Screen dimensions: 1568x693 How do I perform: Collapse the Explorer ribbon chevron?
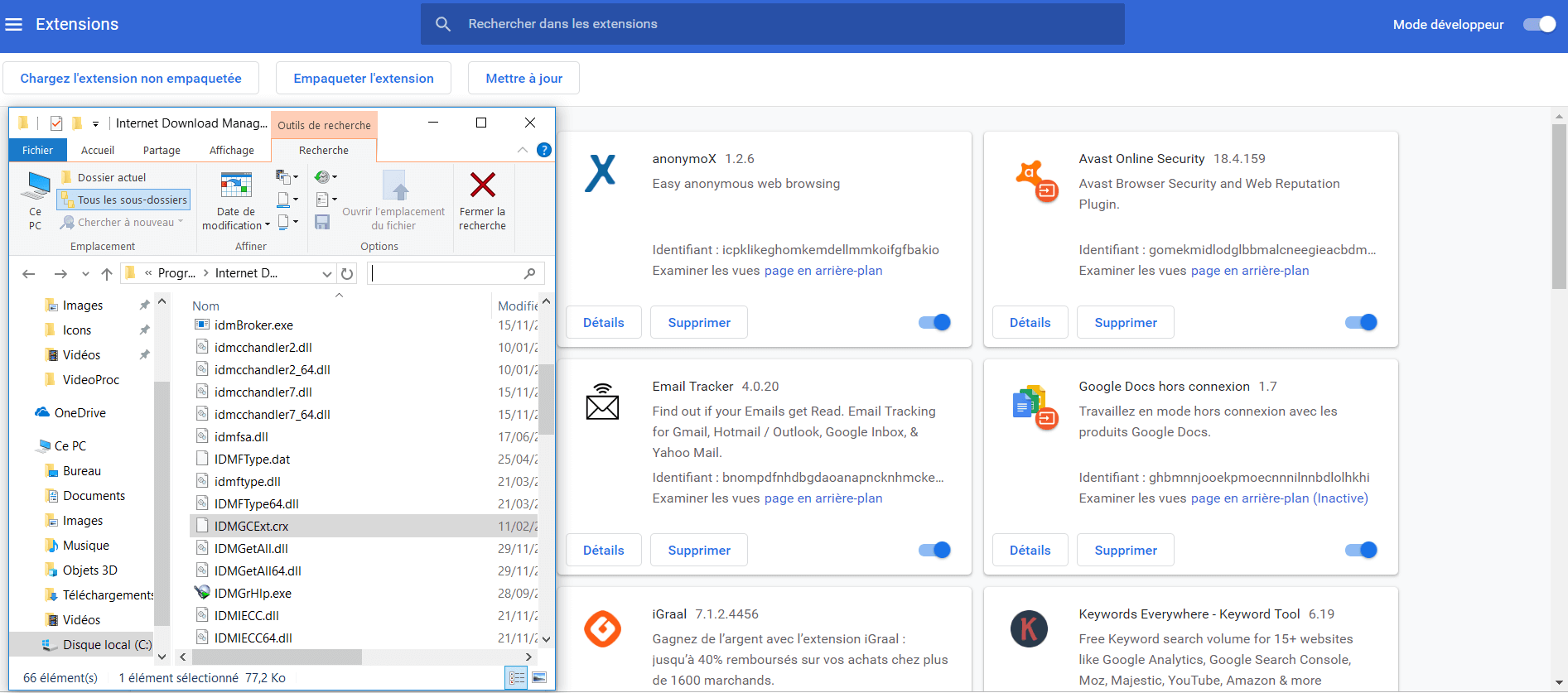coord(523,150)
